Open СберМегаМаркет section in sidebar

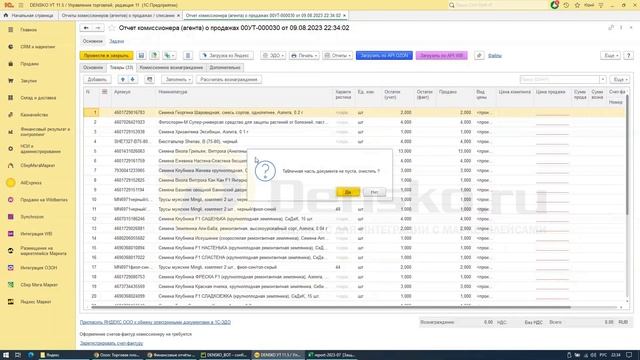pos(38,166)
